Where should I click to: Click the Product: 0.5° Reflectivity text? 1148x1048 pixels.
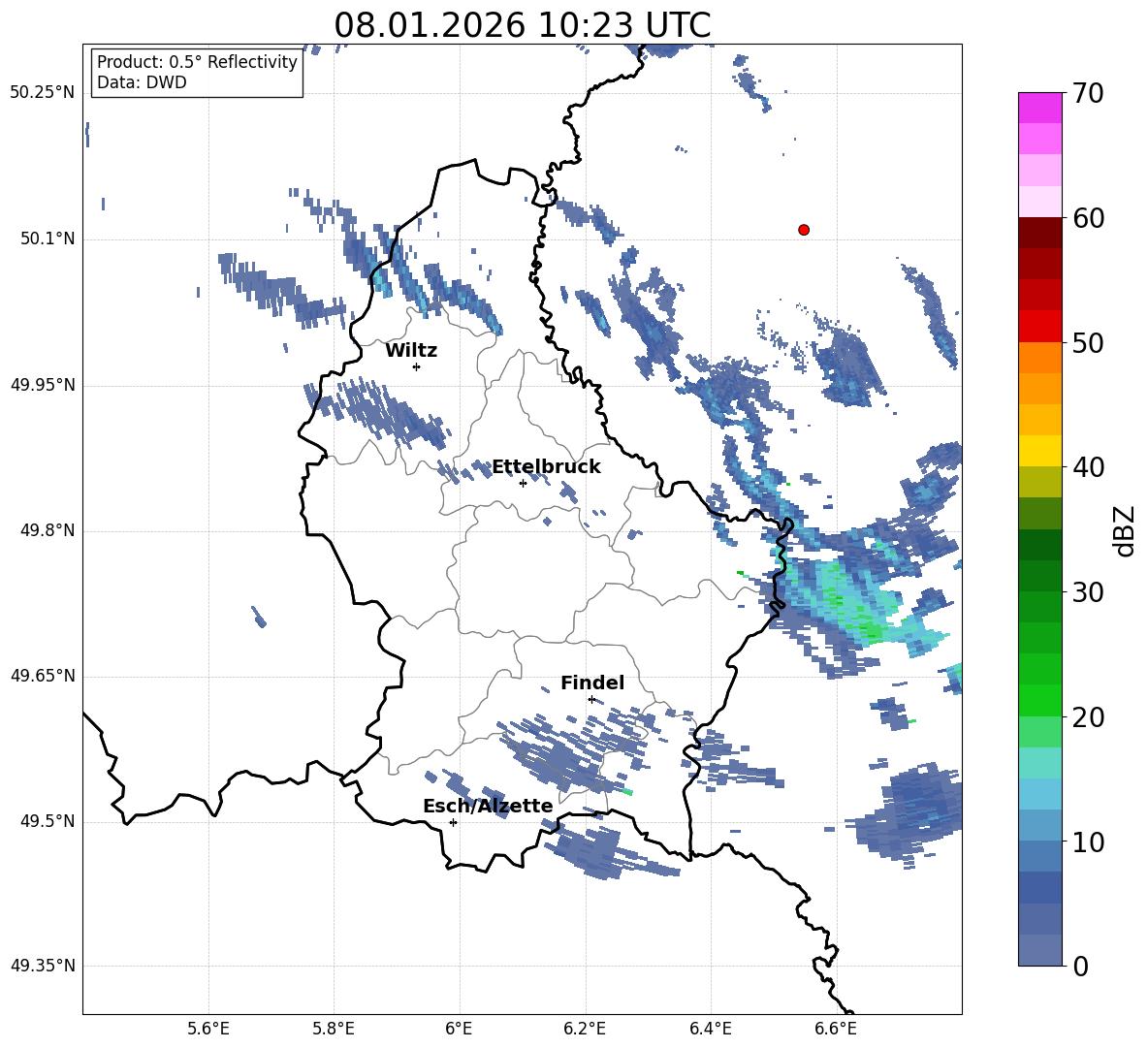click(197, 62)
